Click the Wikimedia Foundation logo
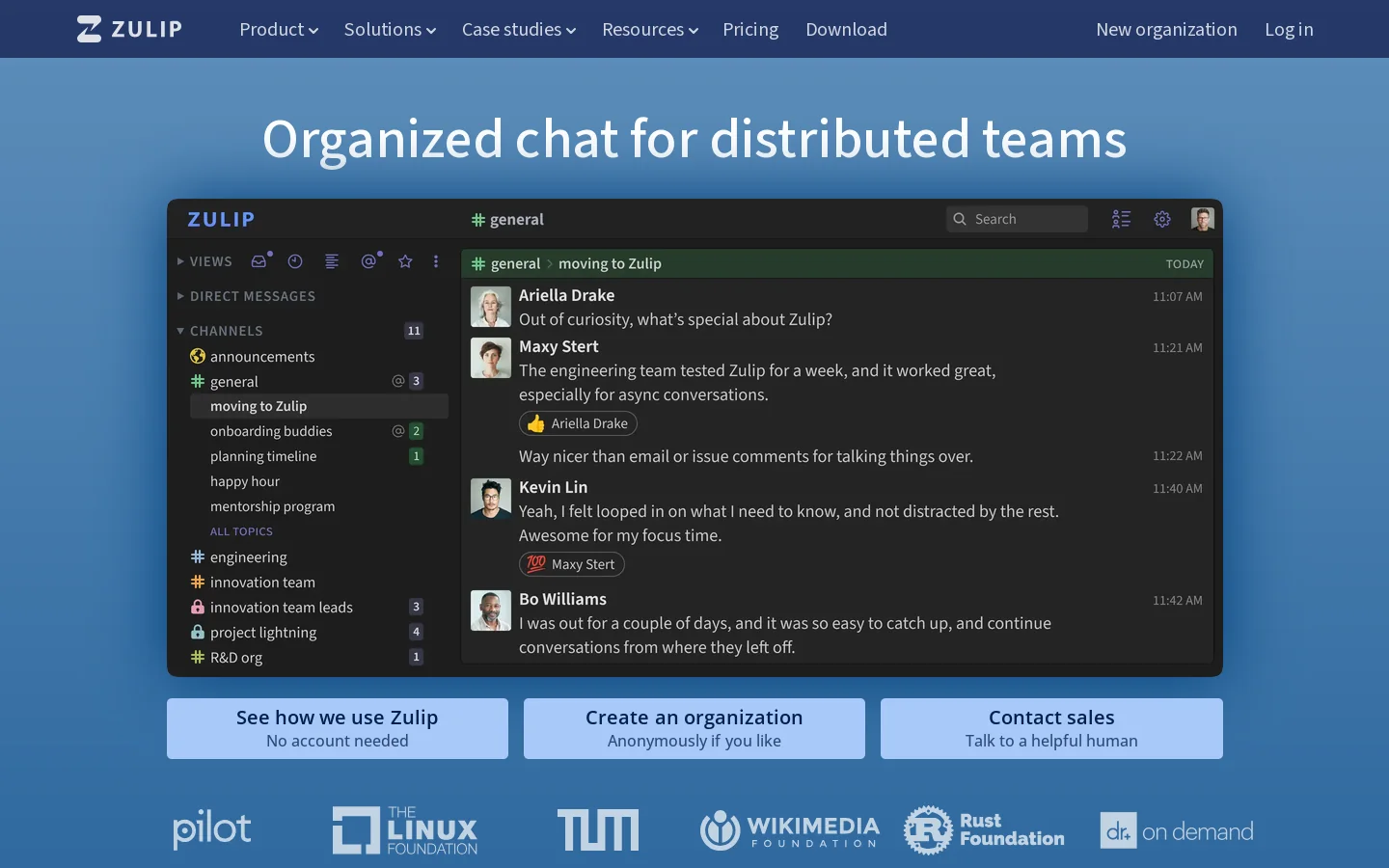Viewport: 1389px width, 868px height. [790, 830]
